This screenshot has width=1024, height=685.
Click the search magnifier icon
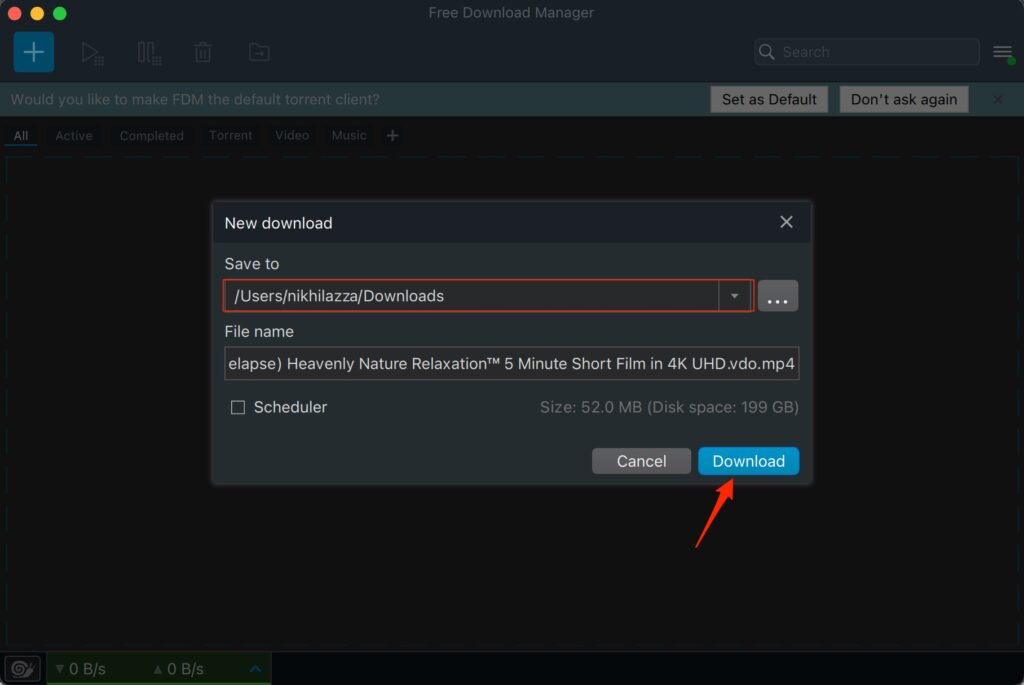coord(766,51)
